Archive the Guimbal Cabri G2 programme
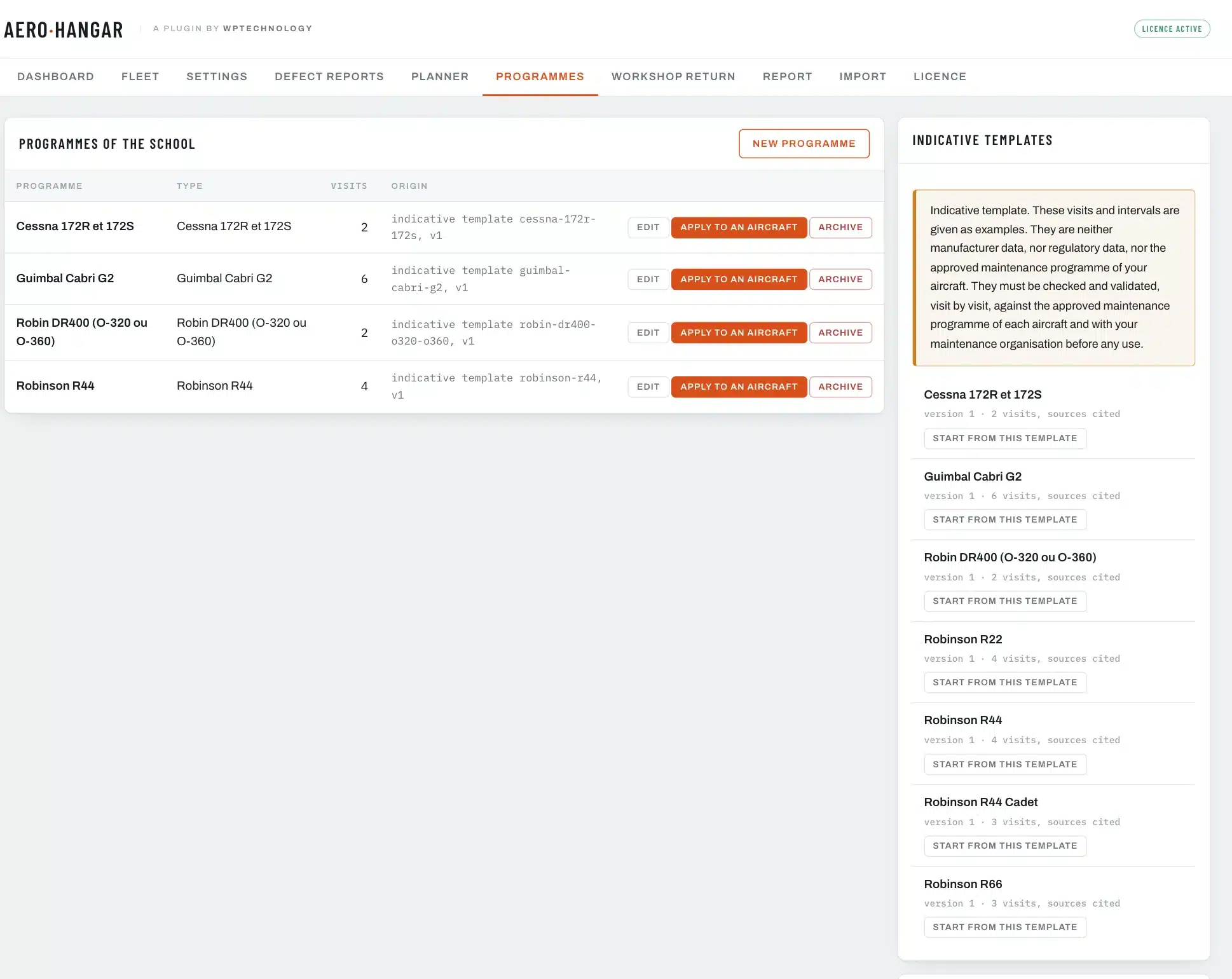This screenshot has height=979, width=1232. point(840,279)
